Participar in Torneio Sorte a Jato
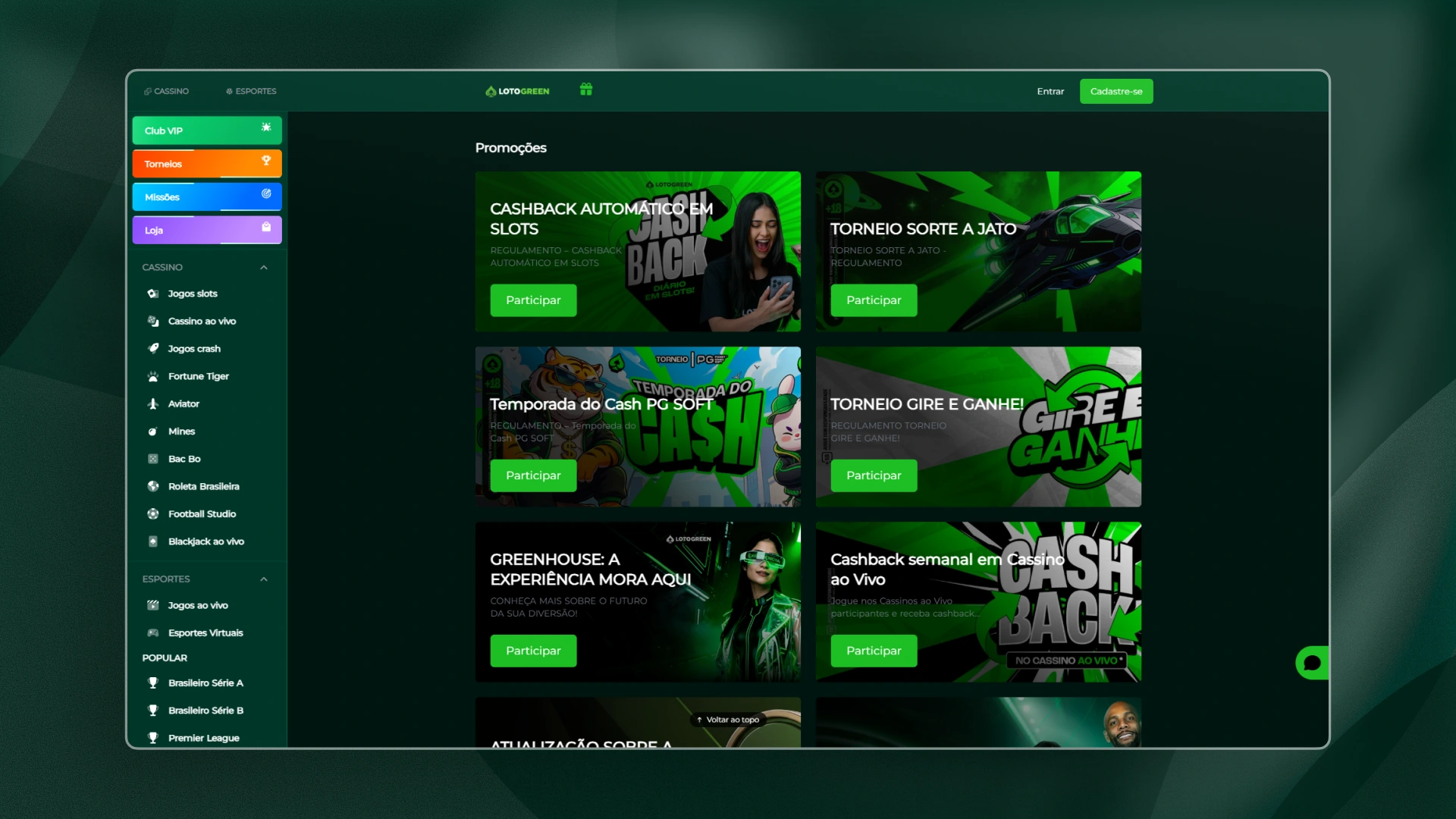 click(874, 300)
